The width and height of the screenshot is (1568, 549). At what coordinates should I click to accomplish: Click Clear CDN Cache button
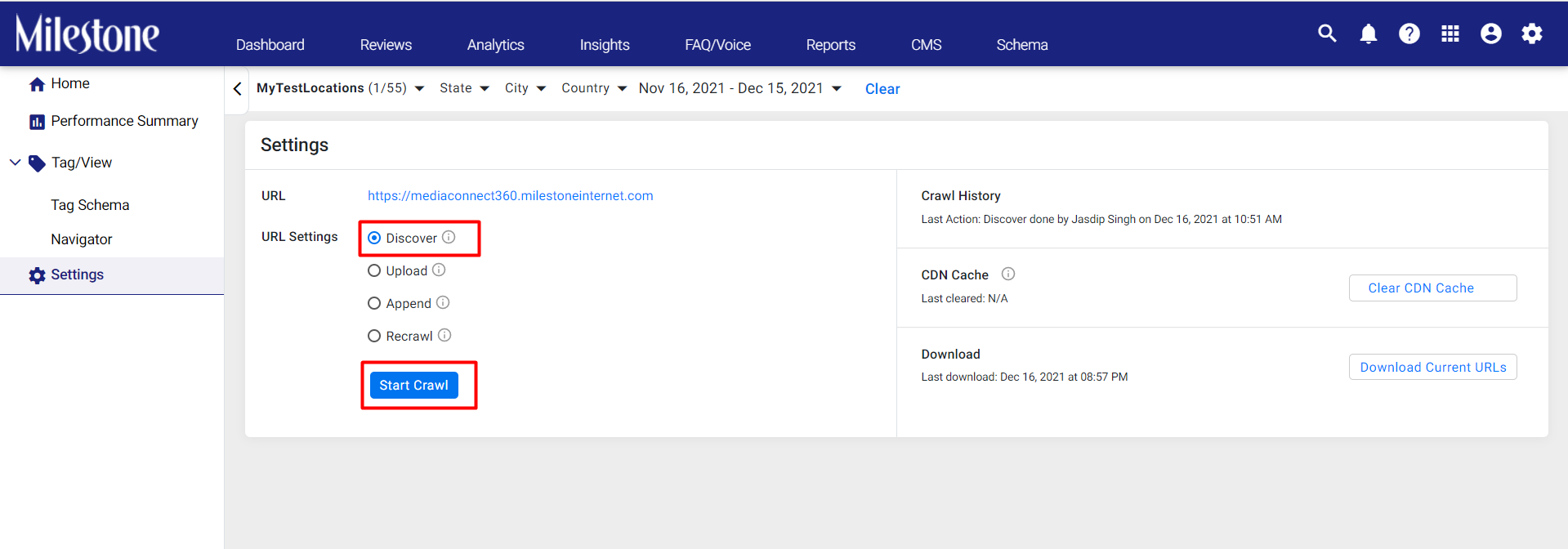1432,288
